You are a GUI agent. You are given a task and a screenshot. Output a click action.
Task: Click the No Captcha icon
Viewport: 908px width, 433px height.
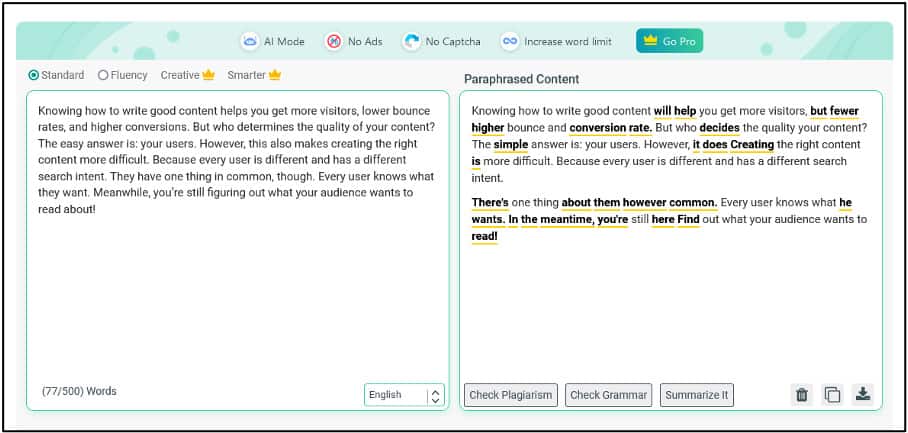coord(411,41)
